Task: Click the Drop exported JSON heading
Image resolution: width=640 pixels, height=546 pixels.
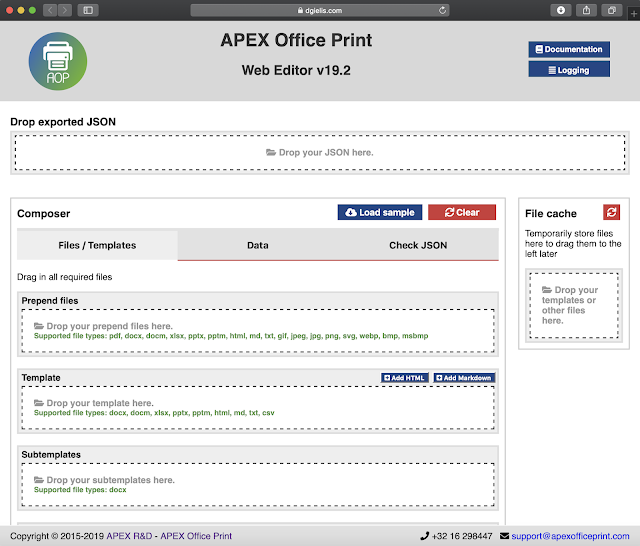Action: 63,122
